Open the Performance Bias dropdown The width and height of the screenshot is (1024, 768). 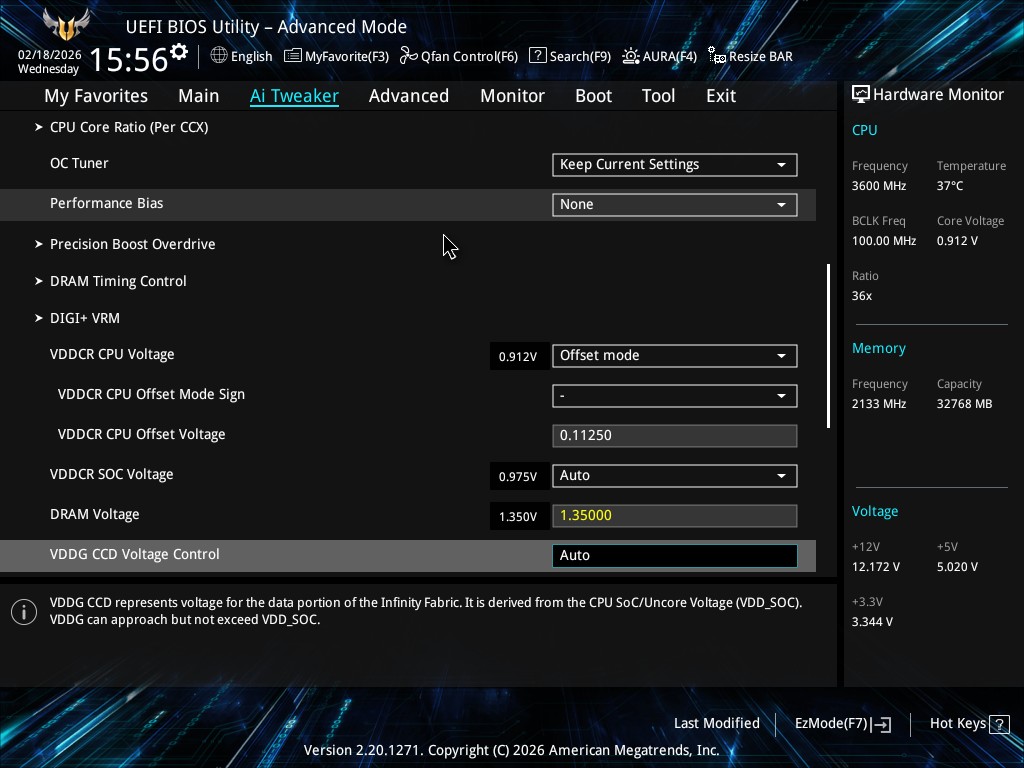pos(675,204)
